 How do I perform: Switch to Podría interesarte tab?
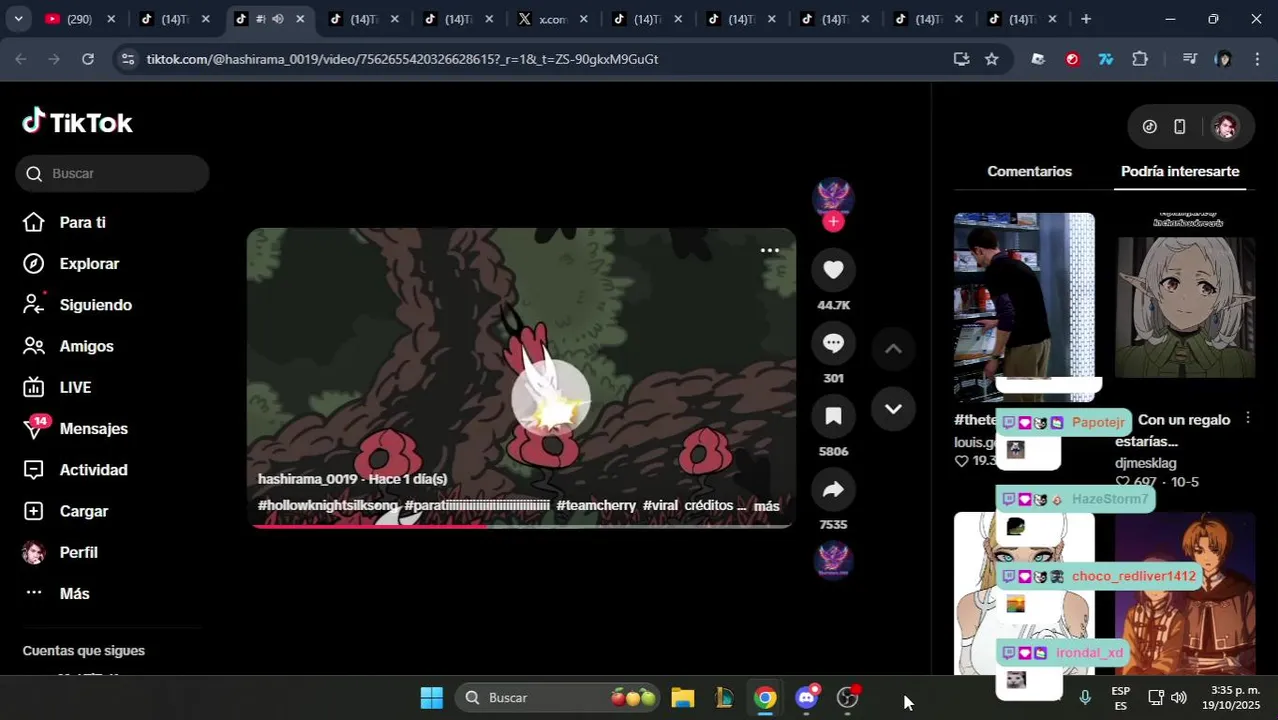click(x=1180, y=171)
